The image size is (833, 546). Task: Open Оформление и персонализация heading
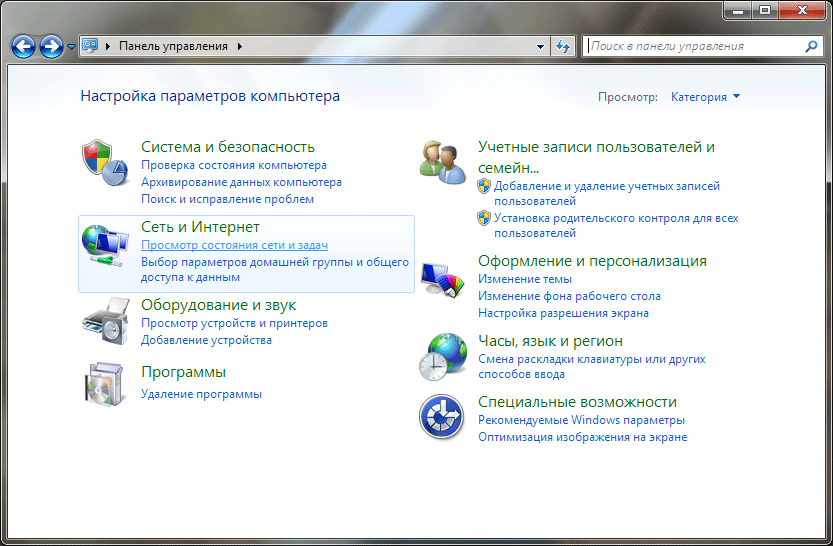click(592, 261)
